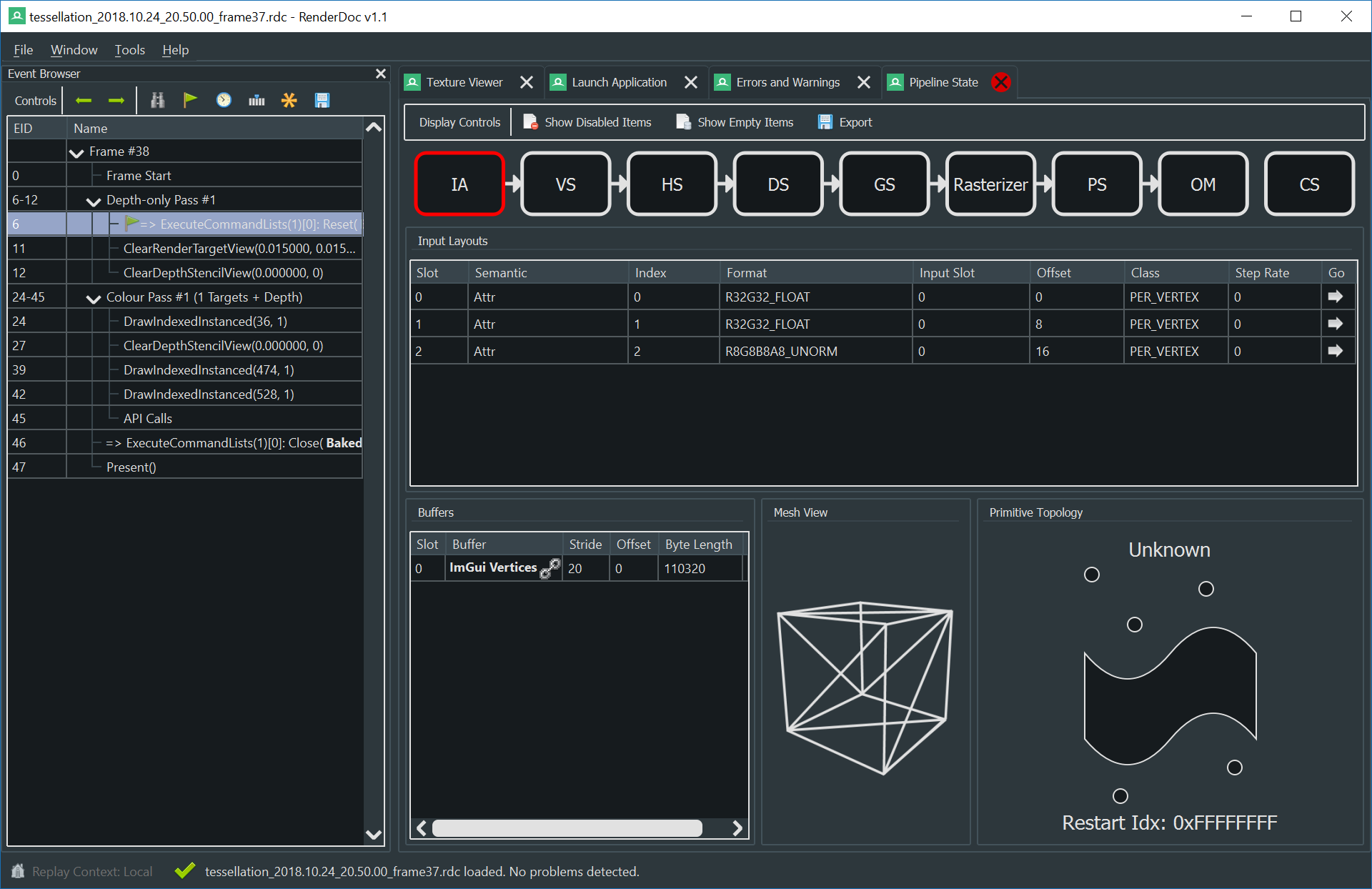Open the Tools menu
This screenshot has height=889, width=1372.
pyautogui.click(x=129, y=49)
